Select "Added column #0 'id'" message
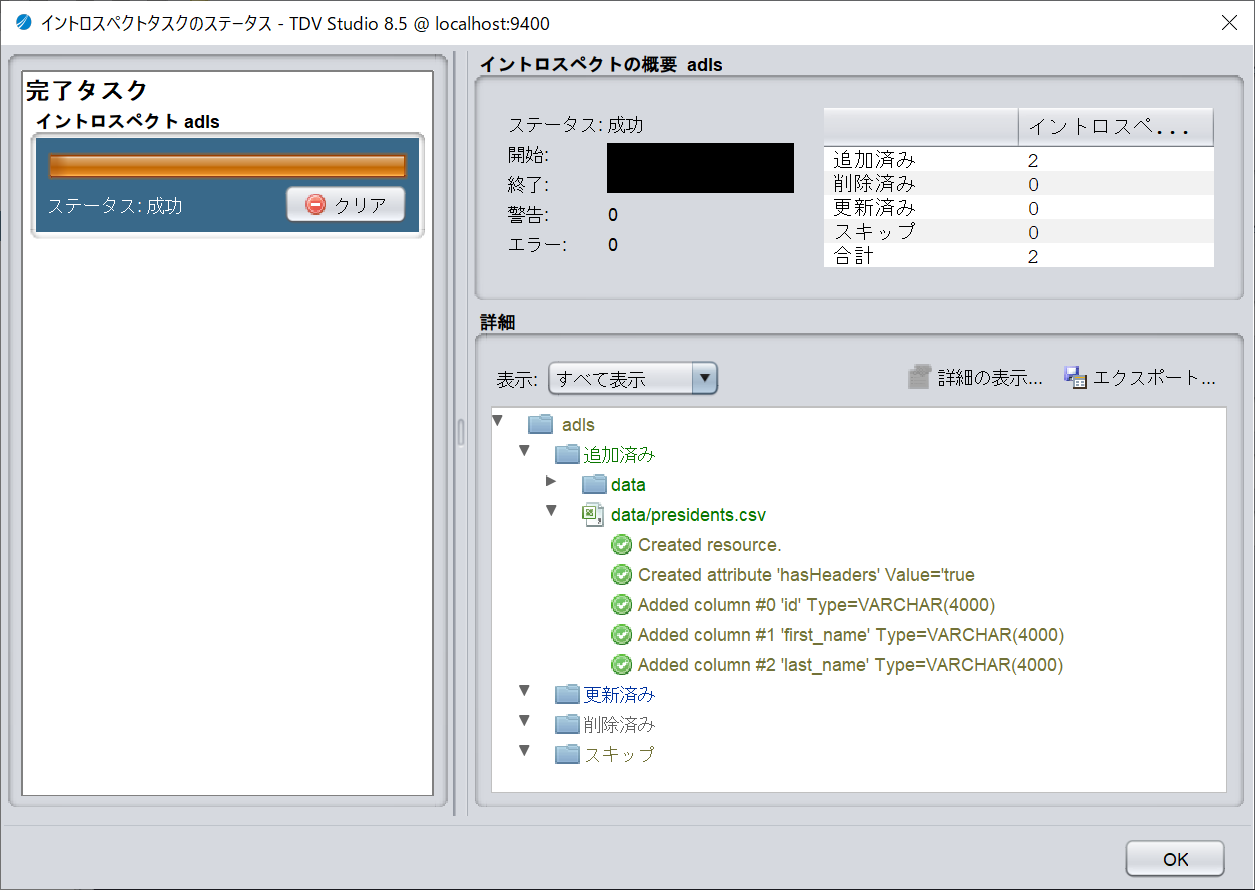The image size is (1255, 890). 817,605
